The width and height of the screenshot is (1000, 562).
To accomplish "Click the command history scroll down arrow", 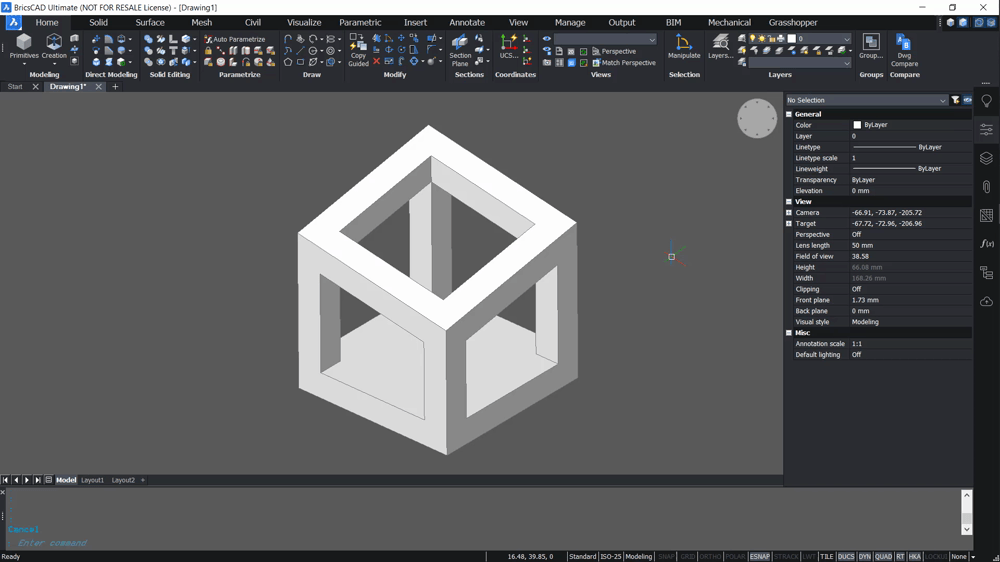I will pos(967,529).
